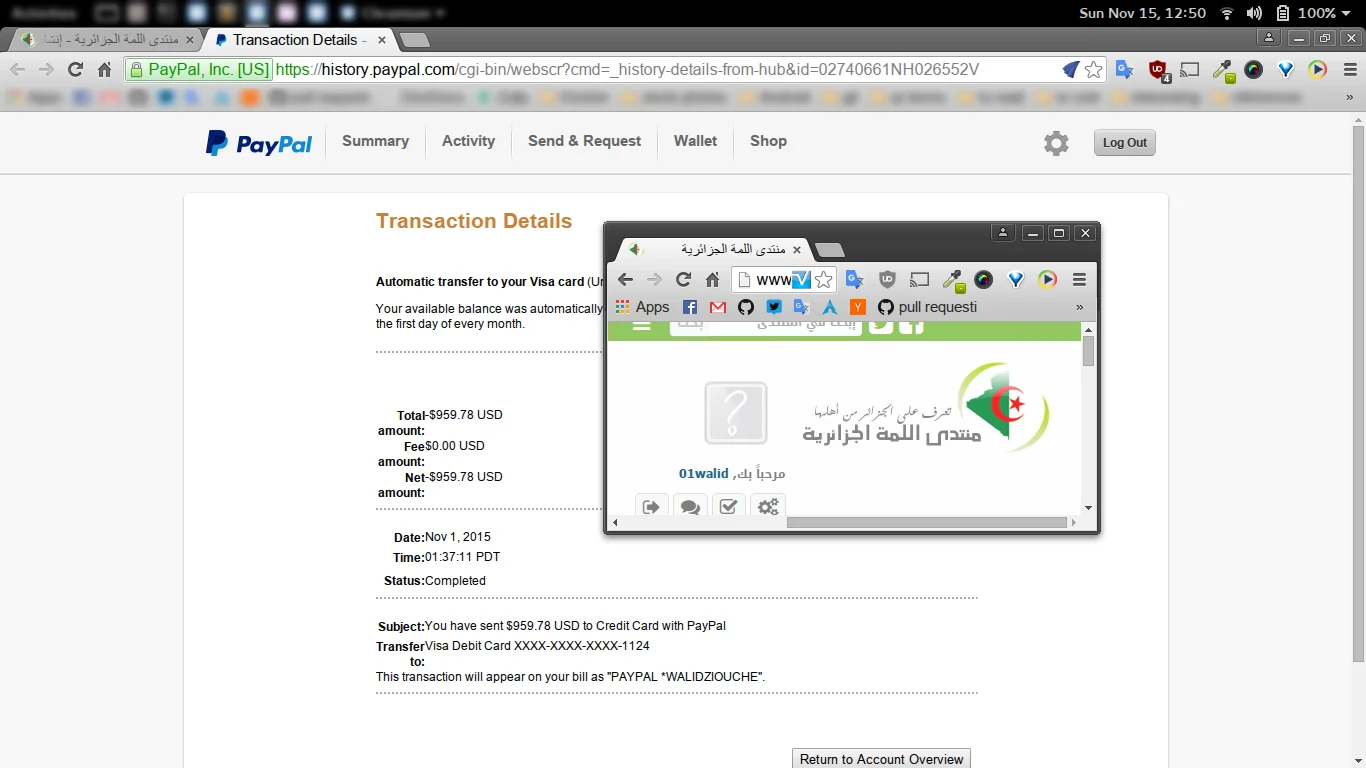Click Return to Account Overview button

(x=881, y=759)
